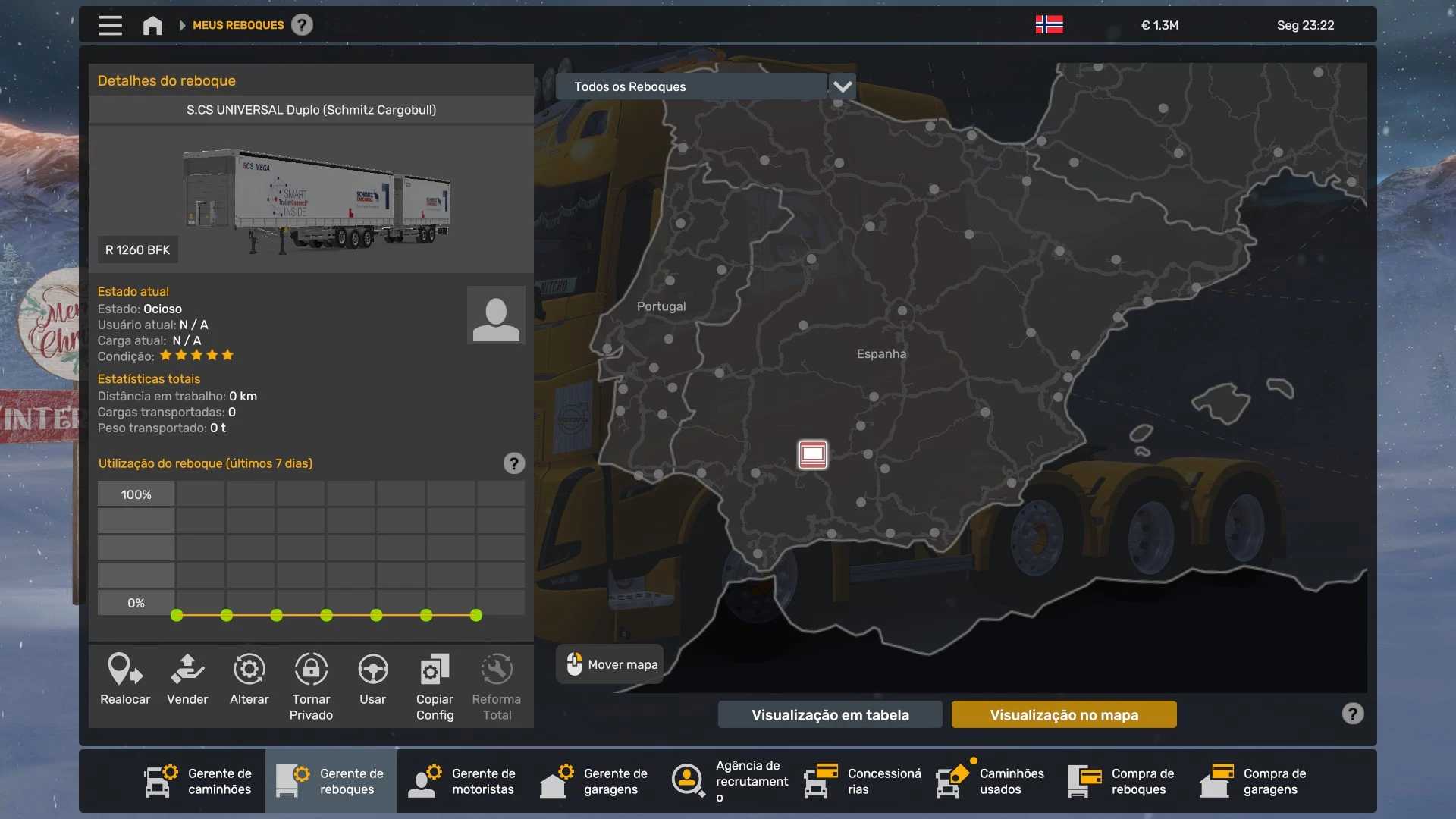Toggle Tornar Privado lock for trailer
Image resolution: width=1456 pixels, height=819 pixels.
(311, 670)
